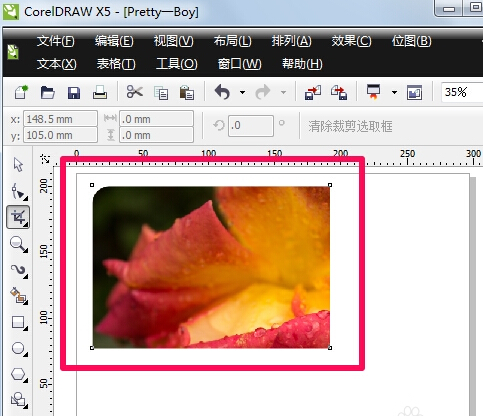Image resolution: width=483 pixels, height=416 pixels.
Task: Open the 编辑(E) menu
Action: pyautogui.click(x=114, y=41)
